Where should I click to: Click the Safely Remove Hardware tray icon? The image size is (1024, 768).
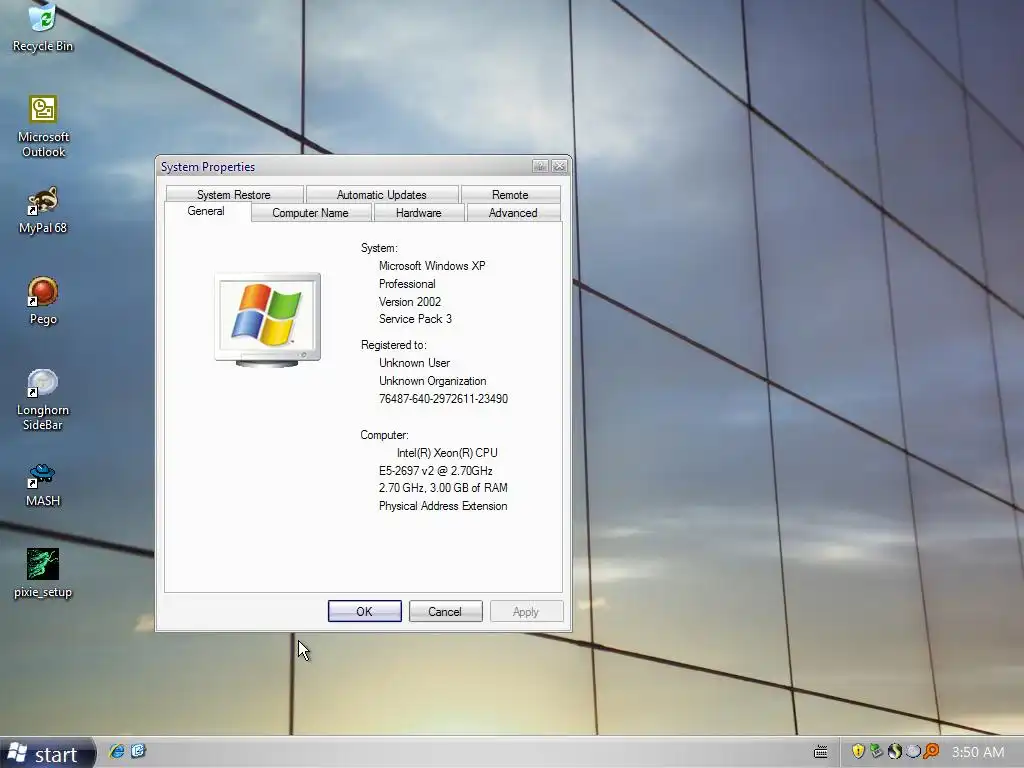click(x=876, y=751)
